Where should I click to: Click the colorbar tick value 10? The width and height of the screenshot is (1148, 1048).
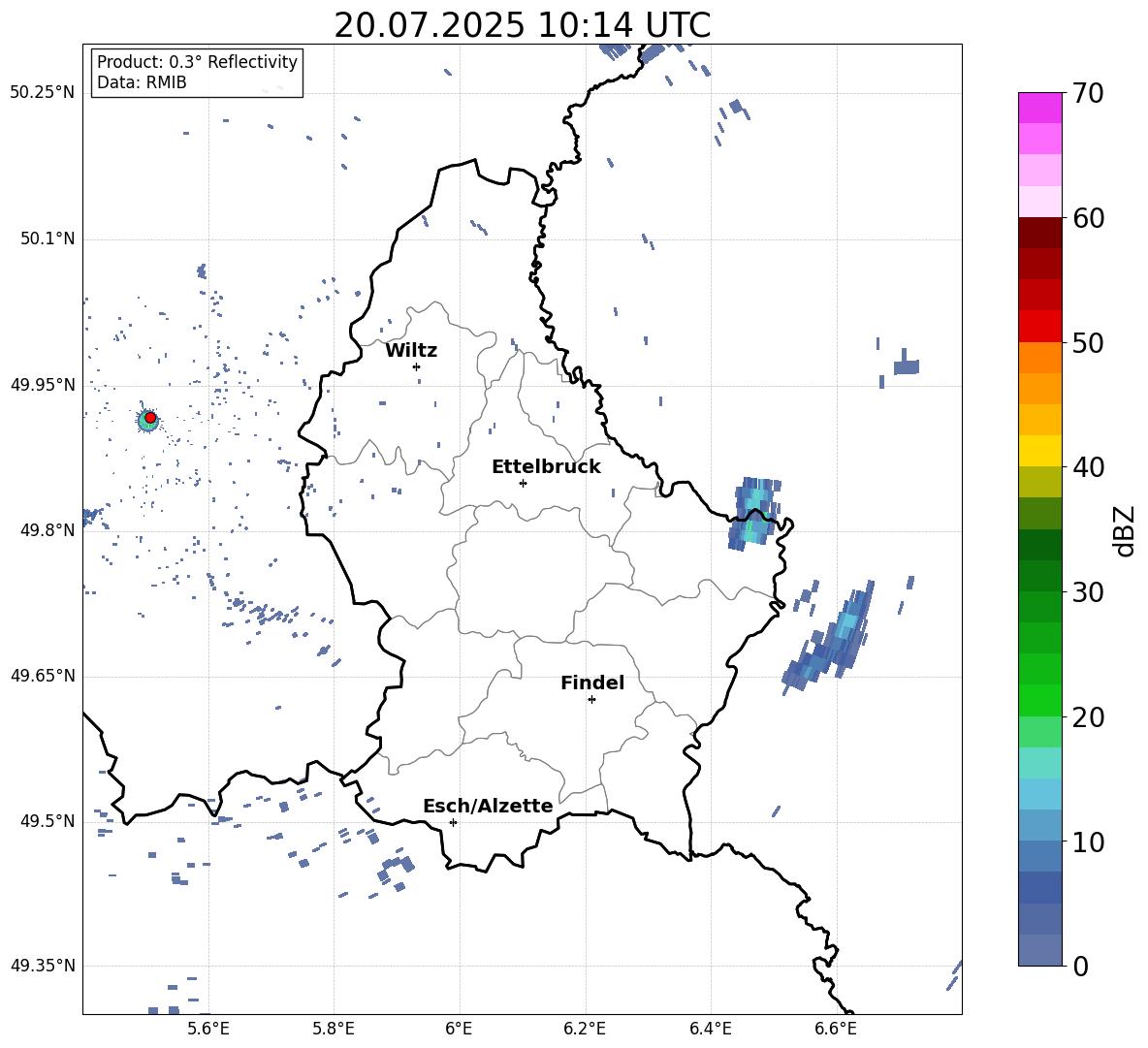[x=1088, y=842]
